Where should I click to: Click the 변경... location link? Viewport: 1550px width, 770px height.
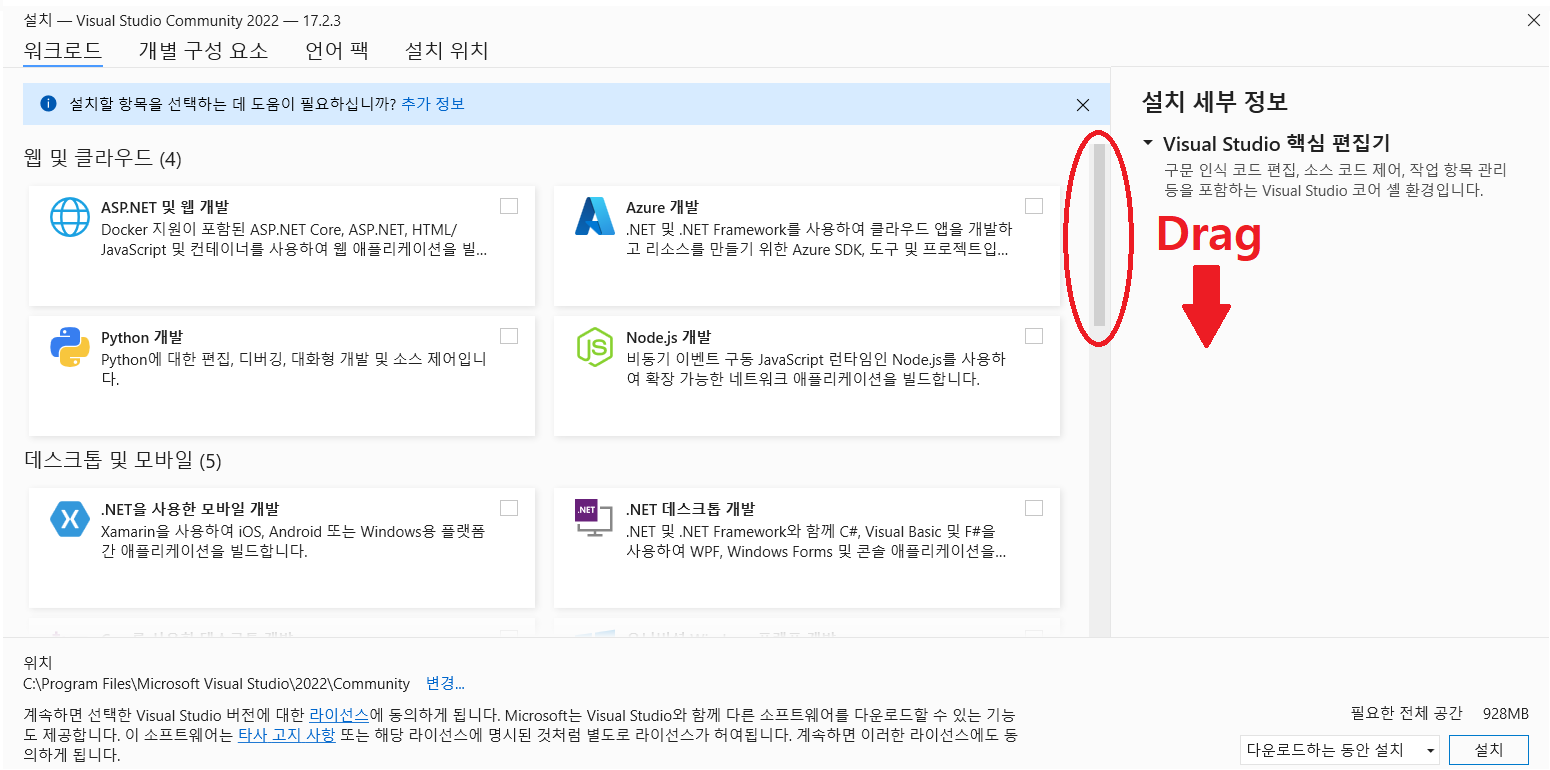click(x=445, y=684)
